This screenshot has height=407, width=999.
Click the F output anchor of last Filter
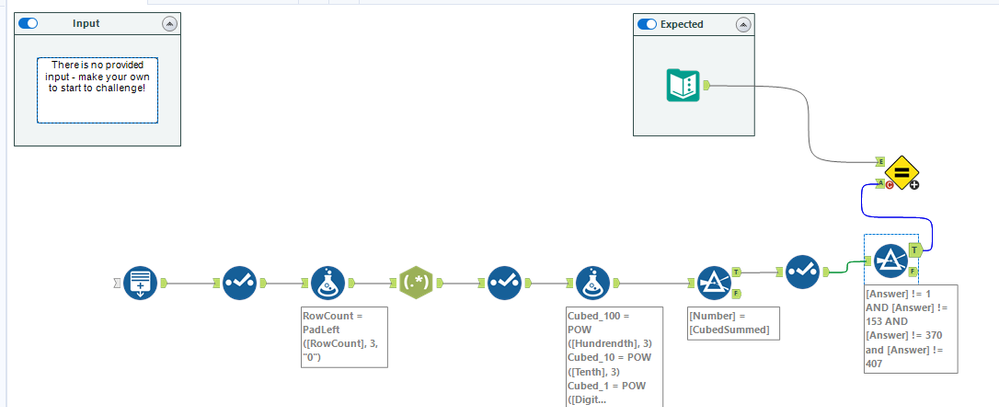(914, 272)
